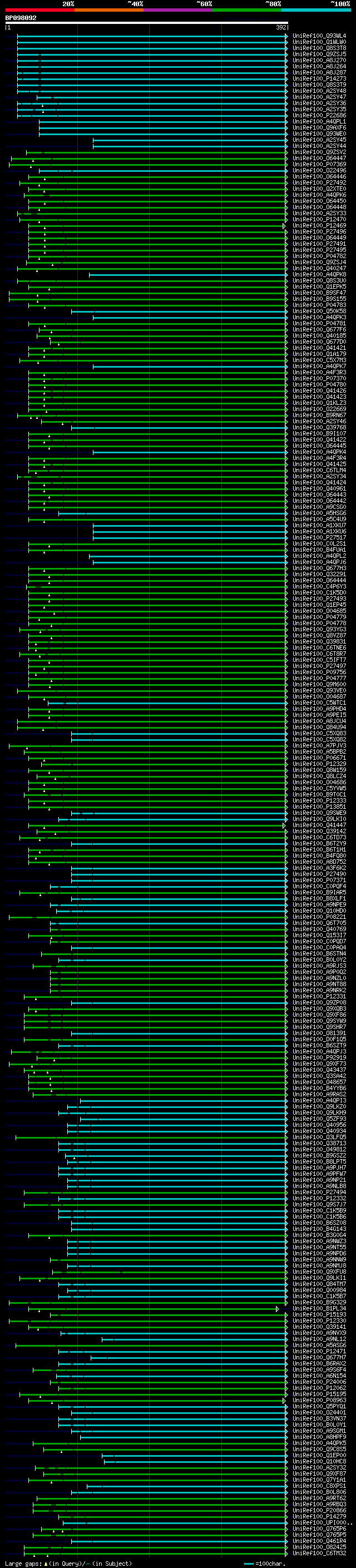Click the UniRef100_A8J270 entry
The height and width of the screenshot is (1568, 356).
point(319,60)
